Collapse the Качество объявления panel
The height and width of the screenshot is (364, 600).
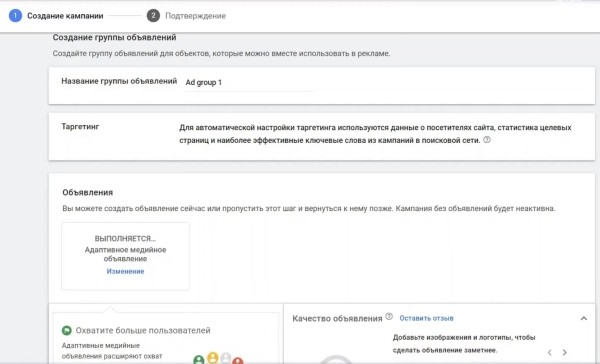[584, 318]
